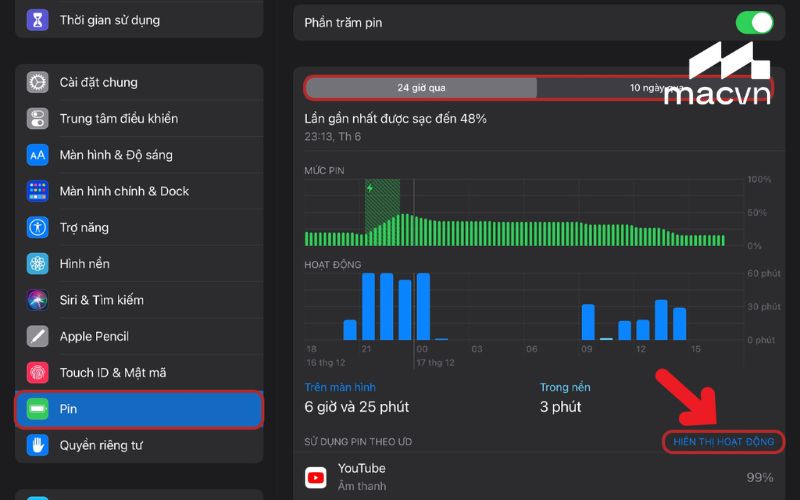800x500 pixels.
Task: Tap the Âm thanh subtitle under YouTube
Action: (x=362, y=486)
